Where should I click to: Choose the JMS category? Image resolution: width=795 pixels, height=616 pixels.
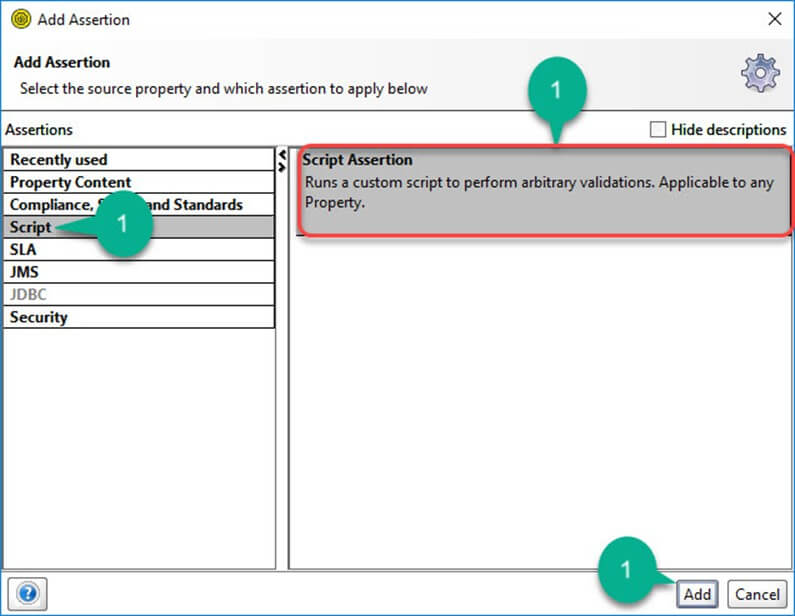coord(24,272)
